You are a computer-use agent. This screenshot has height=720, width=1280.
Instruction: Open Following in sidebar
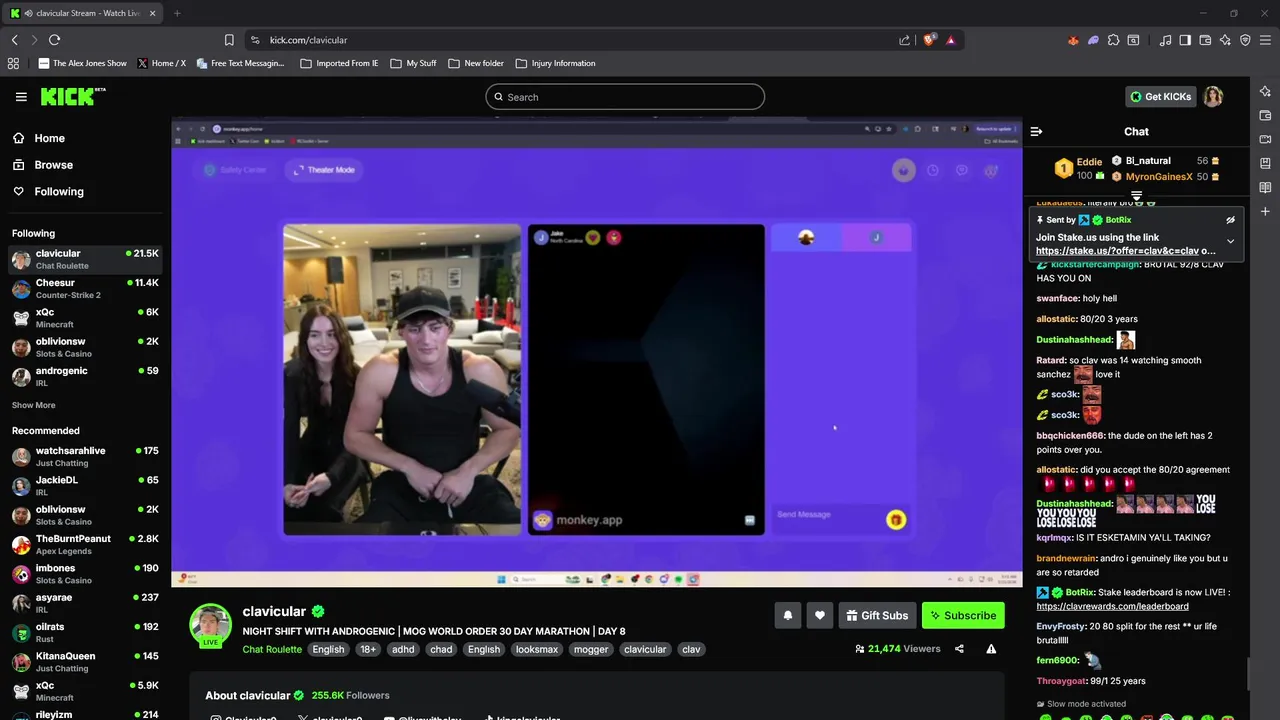59,191
